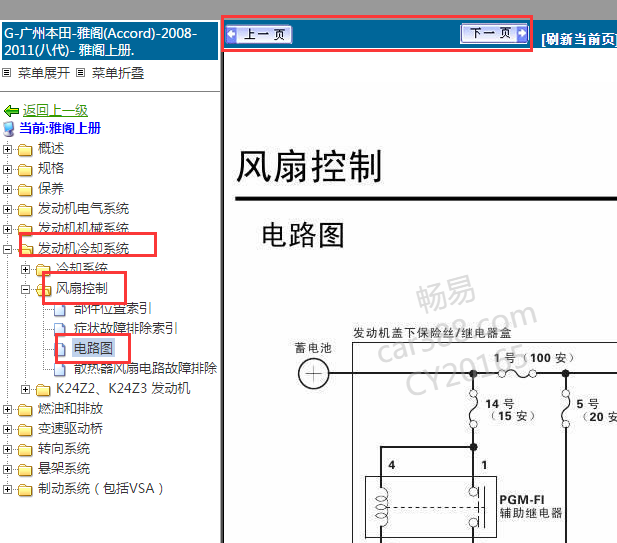Image resolution: width=617 pixels, height=543 pixels.
Task: Click the 发动机电气系统 folder icon
Action: 25,210
